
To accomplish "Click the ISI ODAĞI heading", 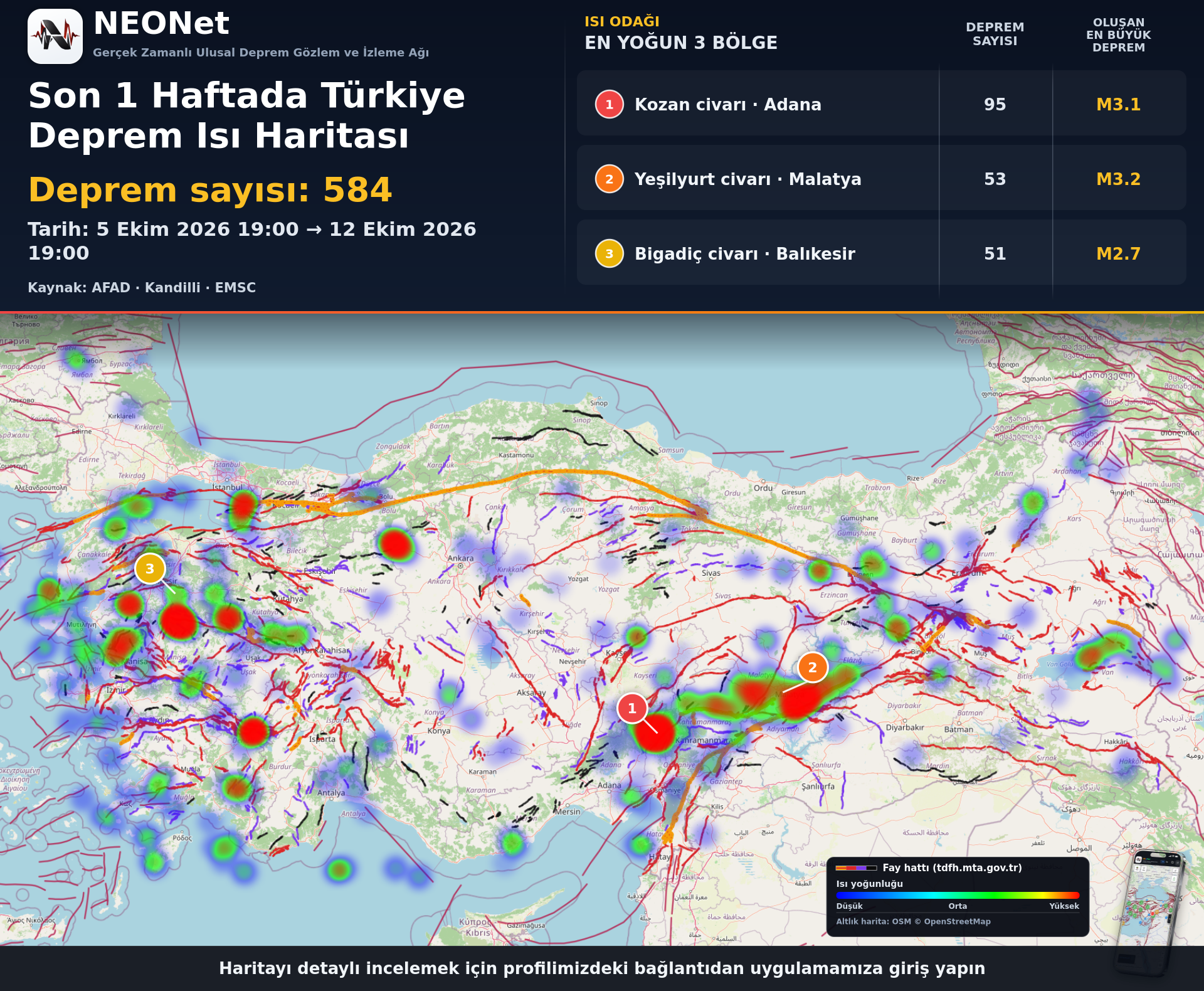I will [x=621, y=21].
